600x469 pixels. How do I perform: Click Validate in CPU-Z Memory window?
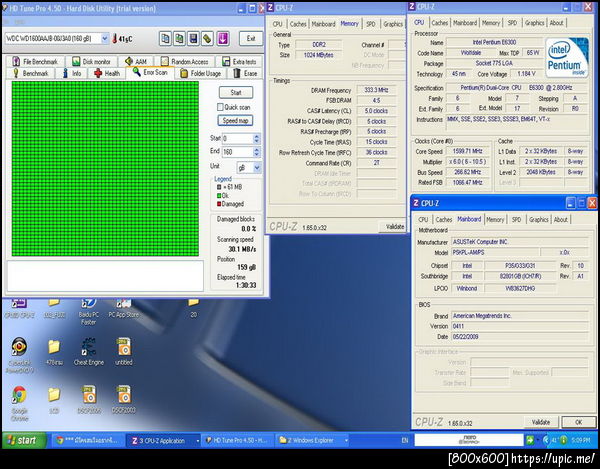395,226
